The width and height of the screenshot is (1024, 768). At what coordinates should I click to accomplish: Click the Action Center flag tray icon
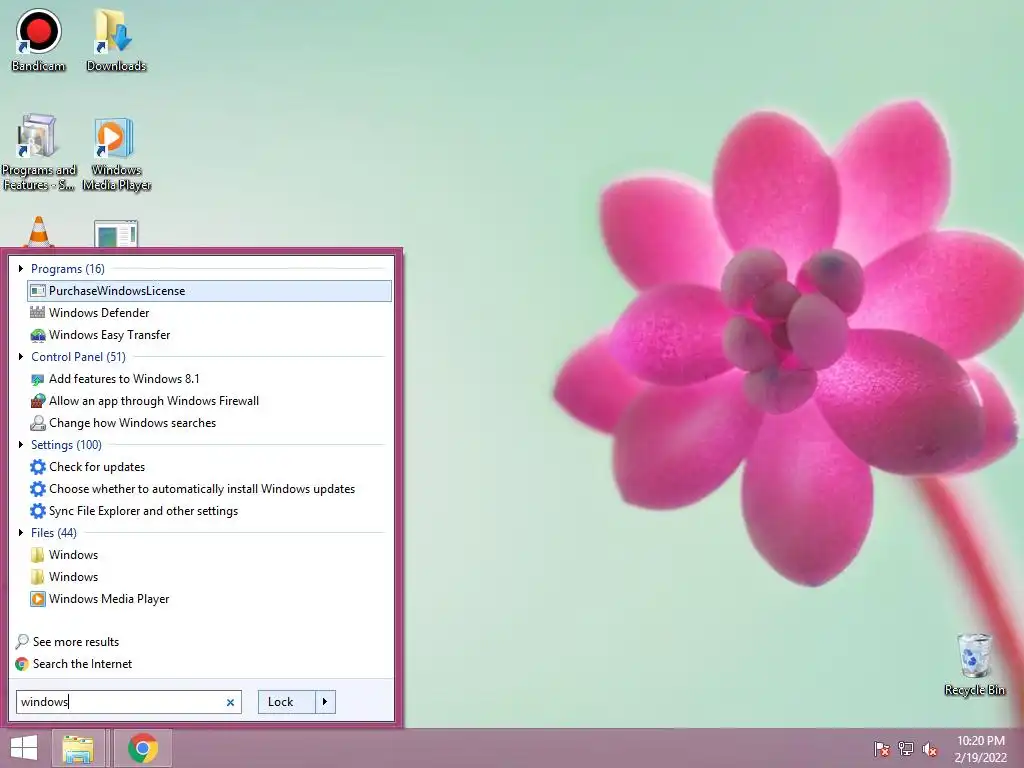click(881, 749)
